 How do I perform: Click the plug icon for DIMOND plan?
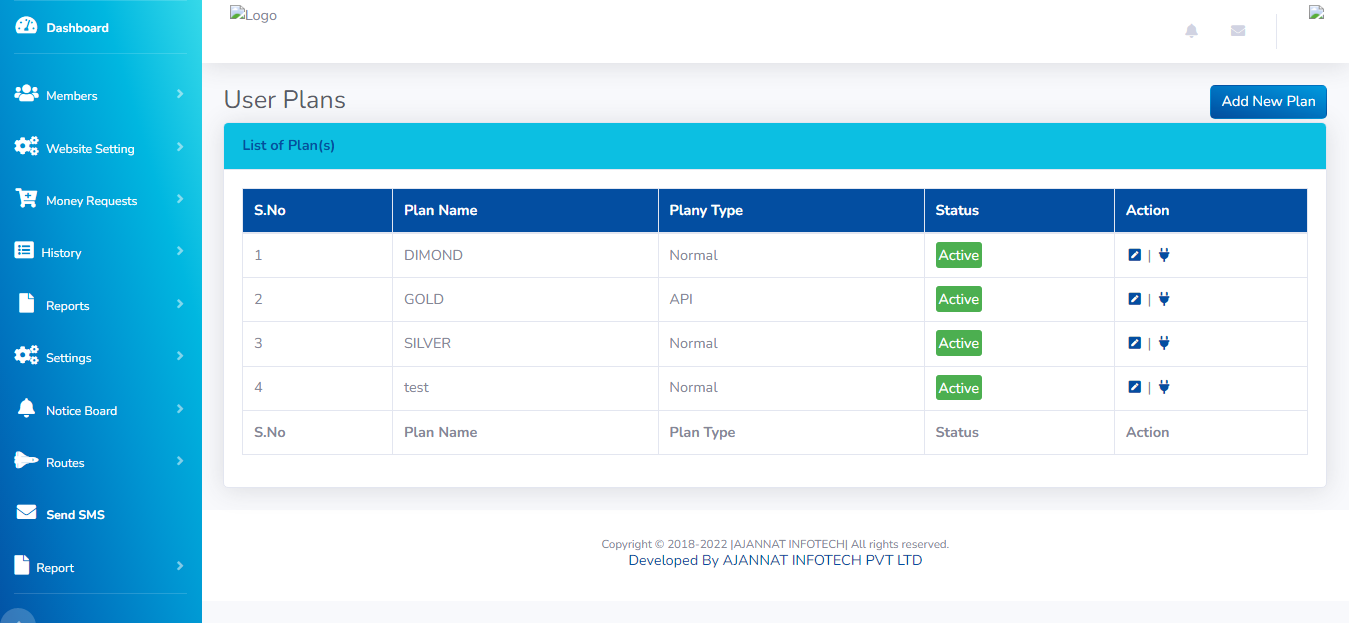click(1163, 255)
